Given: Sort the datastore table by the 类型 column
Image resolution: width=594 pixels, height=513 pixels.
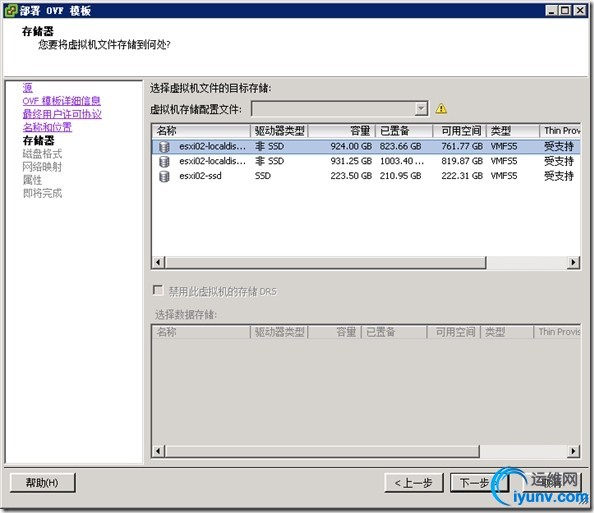Looking at the screenshot, I should (513, 131).
